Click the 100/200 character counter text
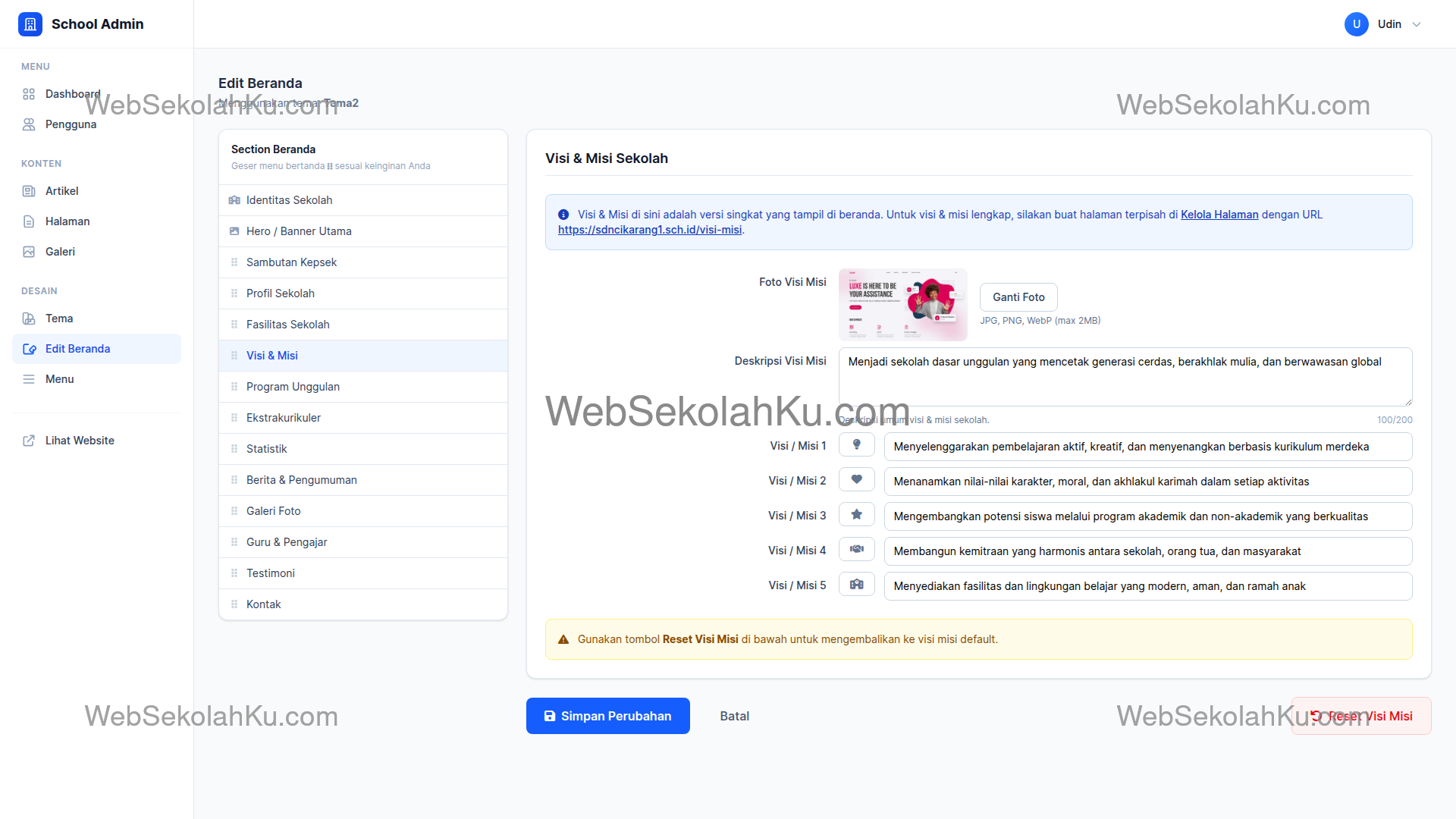Image resolution: width=1456 pixels, height=819 pixels. pos(1395,420)
